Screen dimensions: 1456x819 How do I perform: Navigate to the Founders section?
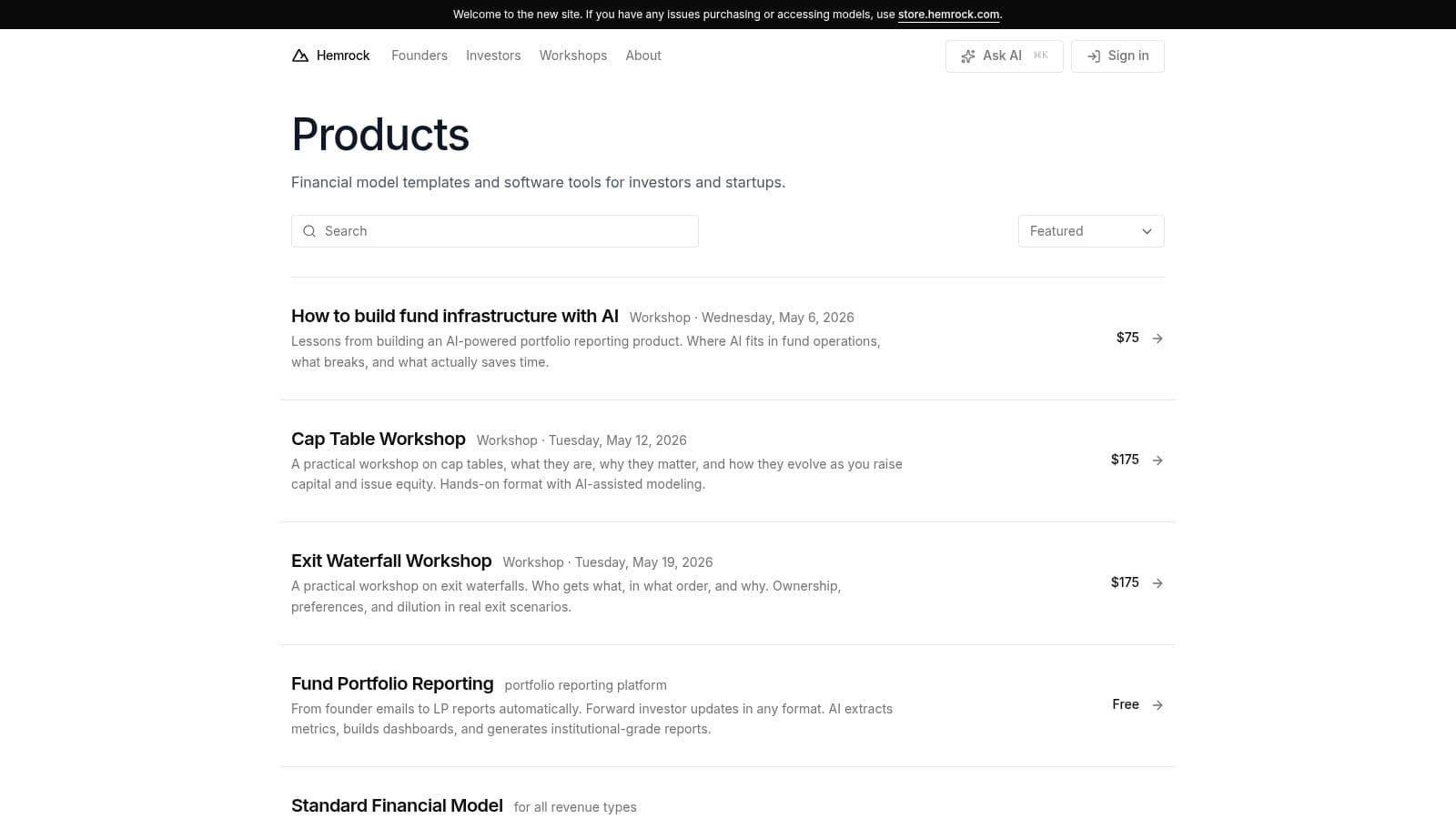tap(420, 56)
